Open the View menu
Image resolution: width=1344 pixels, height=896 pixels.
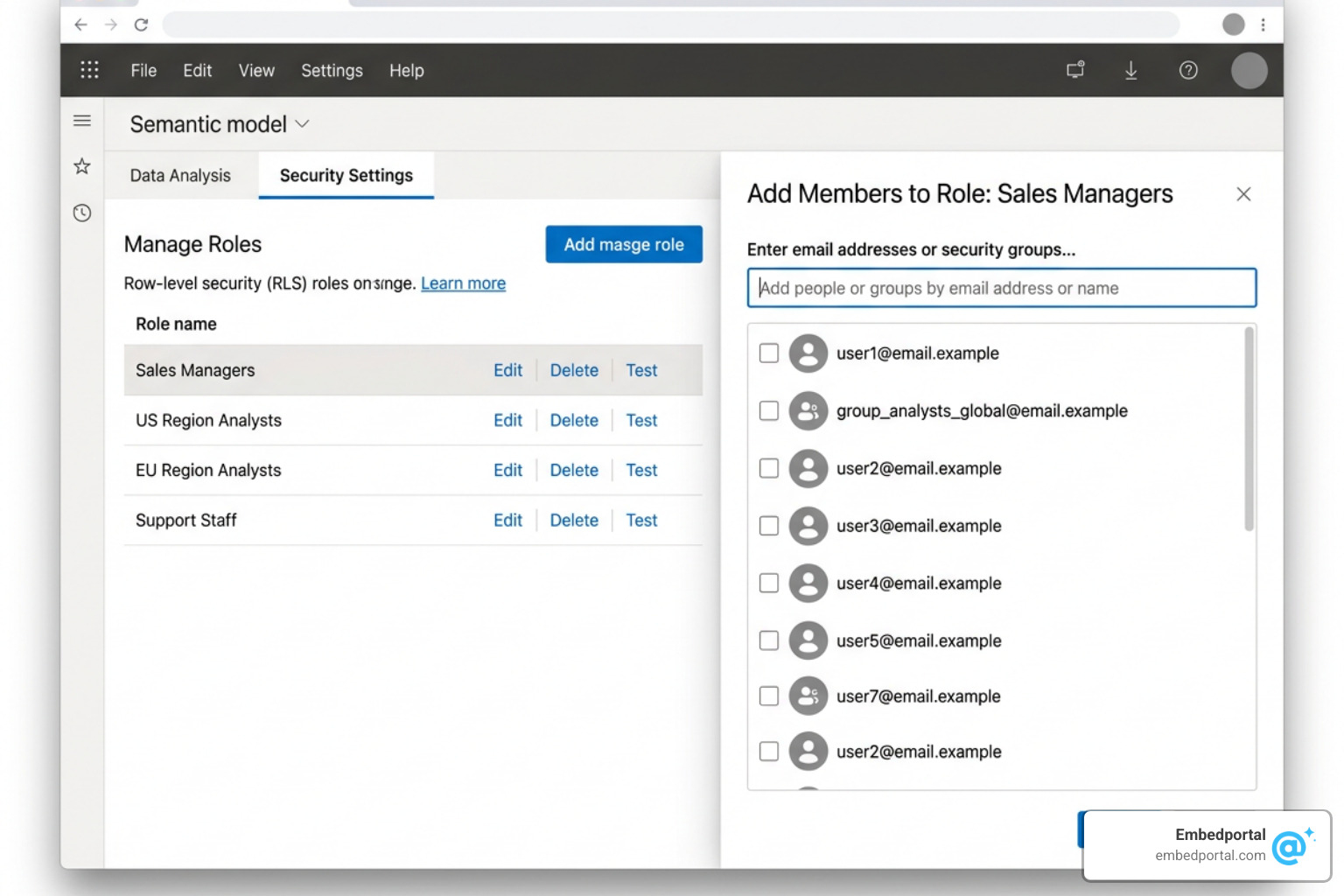coord(256,71)
